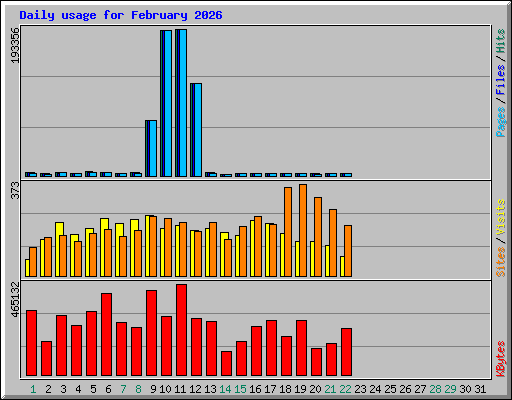Click the red KBytes bar for day 22
Viewport: 512px width, 400px height.
[x=347, y=352]
